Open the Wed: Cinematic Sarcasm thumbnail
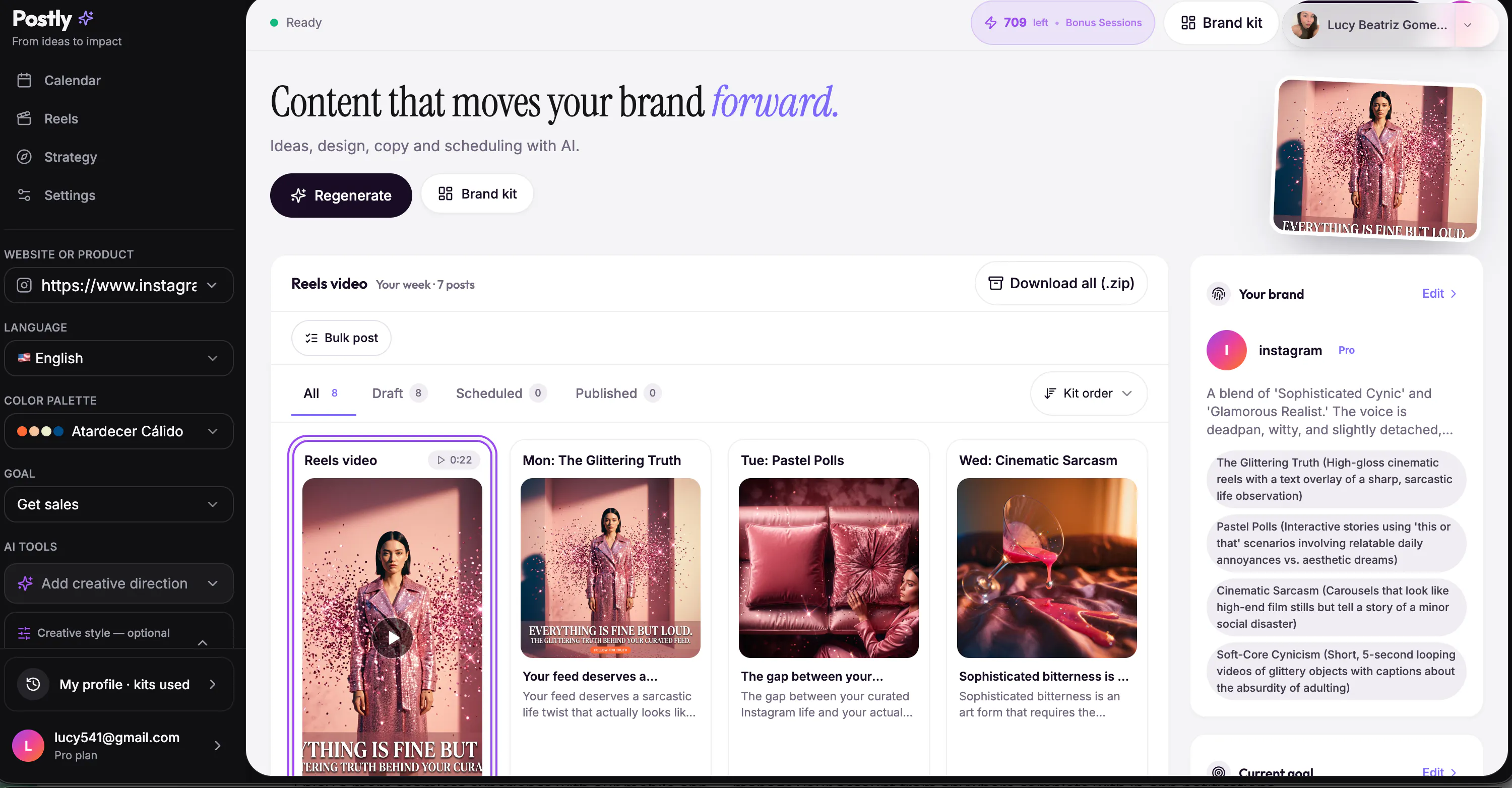The image size is (1512, 788). 1046,568
